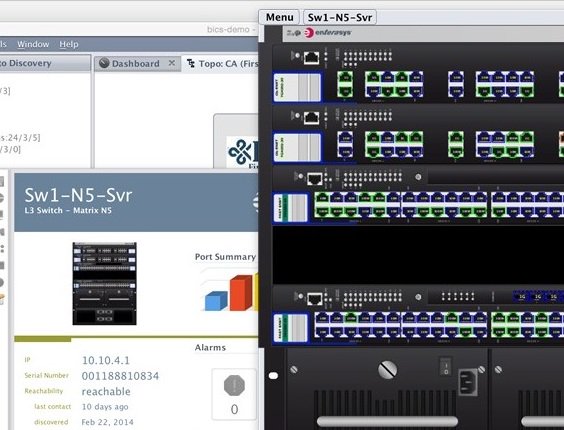The image size is (564, 430).
Task: Click the gray alarm icon showing 0
Action: (x=234, y=385)
